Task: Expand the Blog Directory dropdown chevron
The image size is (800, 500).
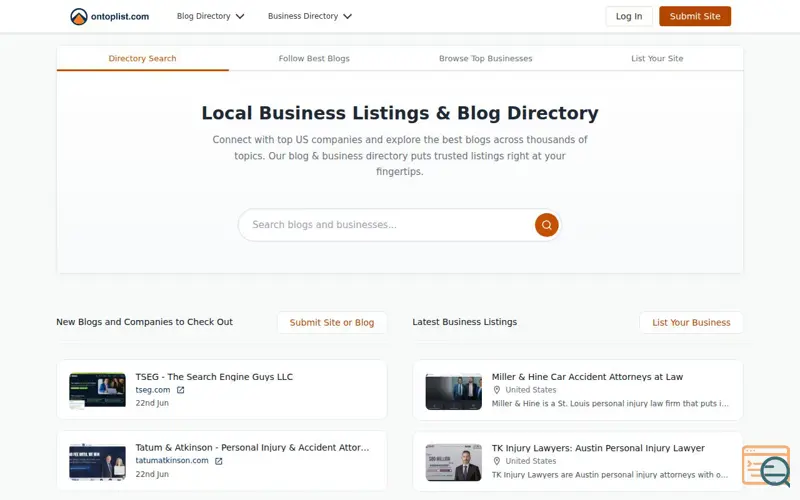Action: [x=240, y=16]
